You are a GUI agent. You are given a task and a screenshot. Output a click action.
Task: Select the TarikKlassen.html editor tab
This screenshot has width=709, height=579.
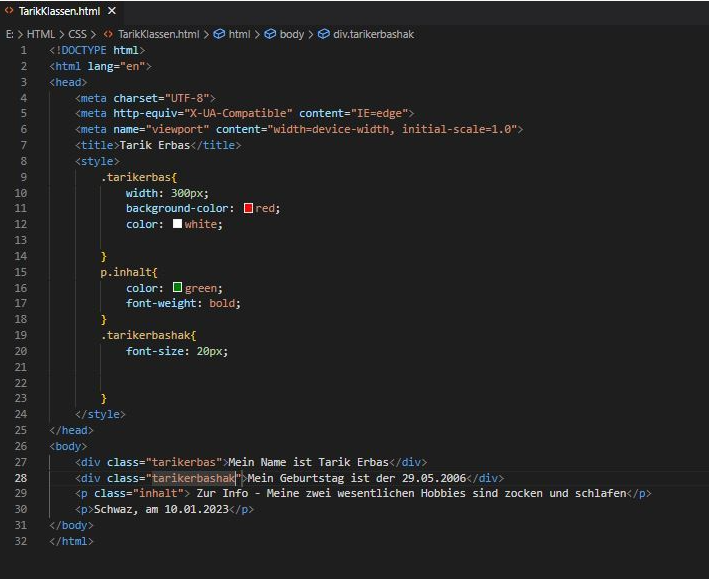[61, 11]
